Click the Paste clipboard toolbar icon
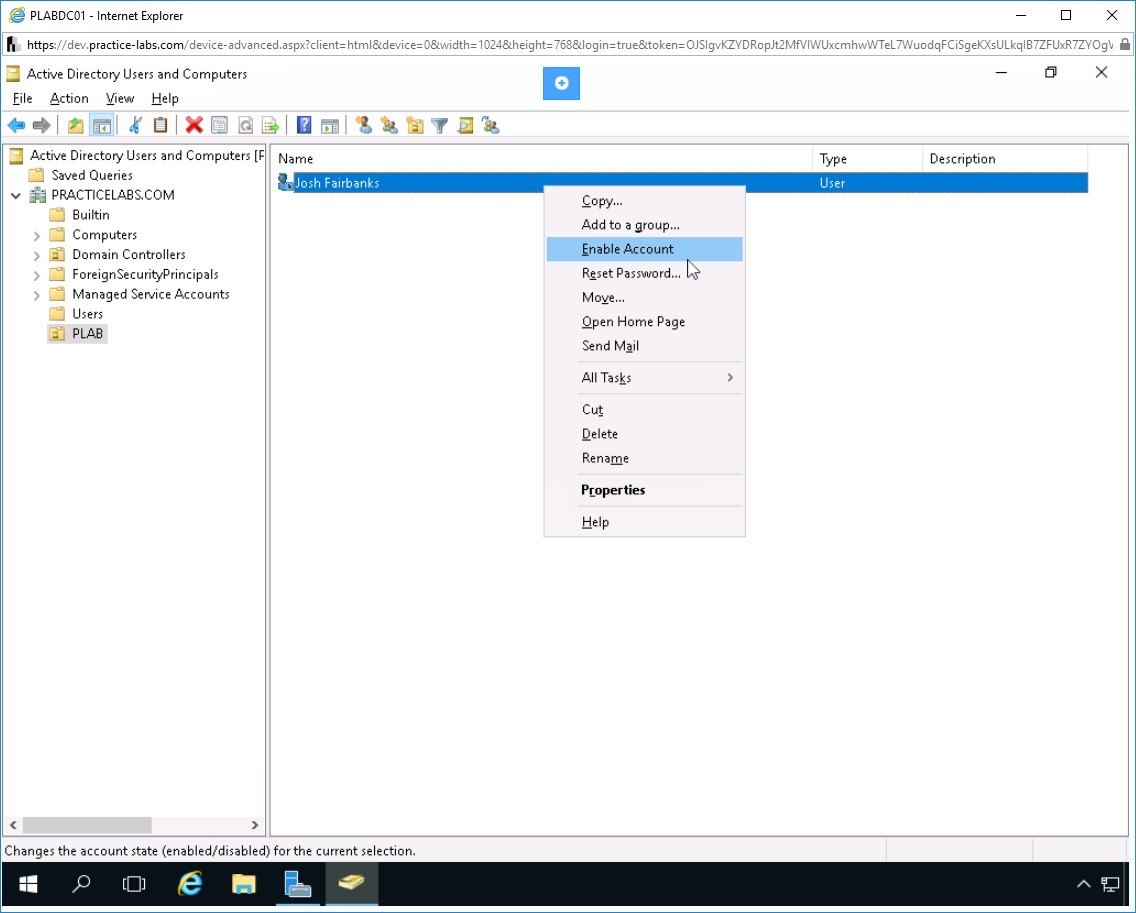1136x913 pixels. coord(160,125)
